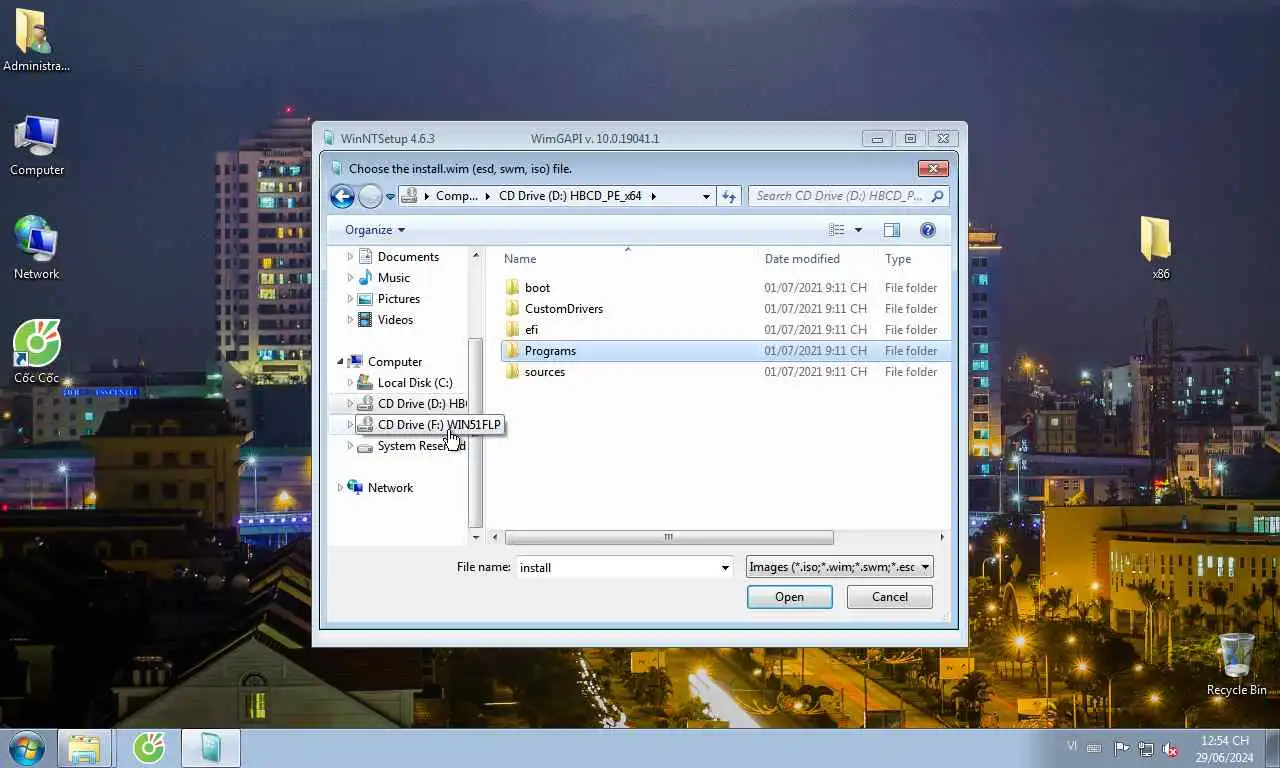Close the file chooser dialog
Screen dimensions: 1280x768
click(x=932, y=169)
